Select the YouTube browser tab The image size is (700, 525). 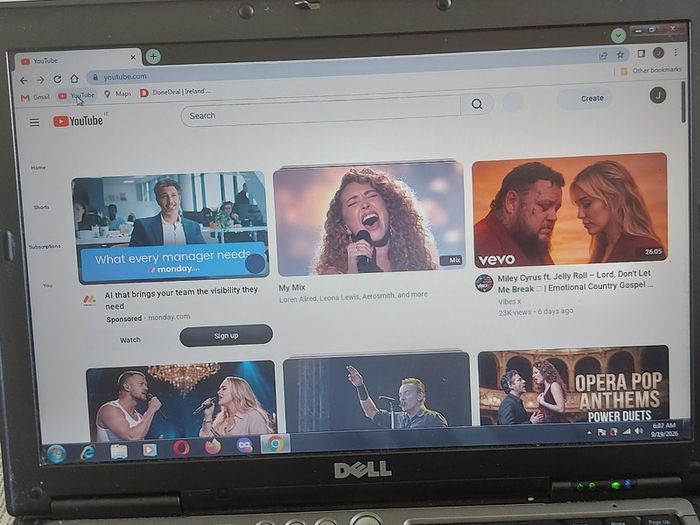[x=78, y=60]
